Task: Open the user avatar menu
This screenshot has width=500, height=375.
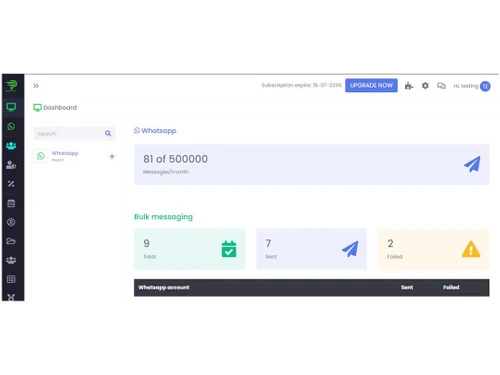Action: [485, 86]
